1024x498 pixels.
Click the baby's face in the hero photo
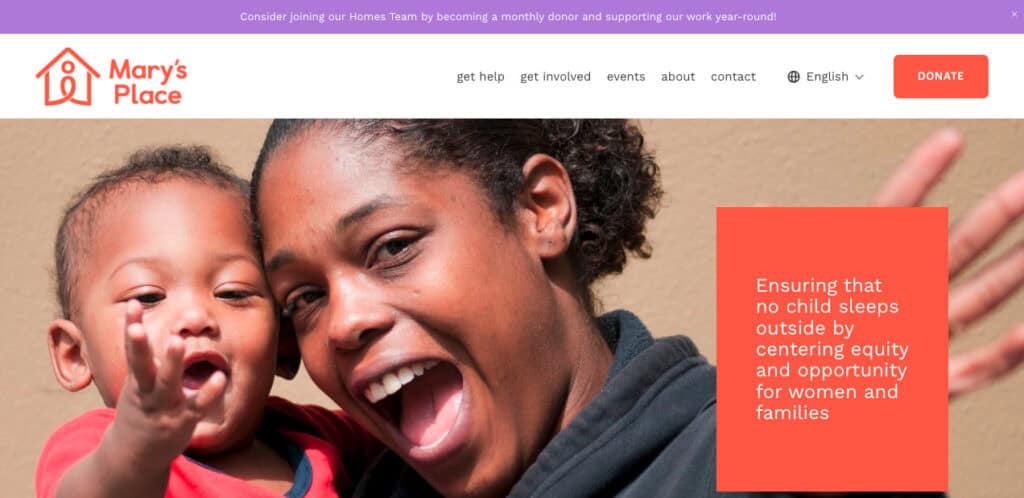tap(176, 313)
